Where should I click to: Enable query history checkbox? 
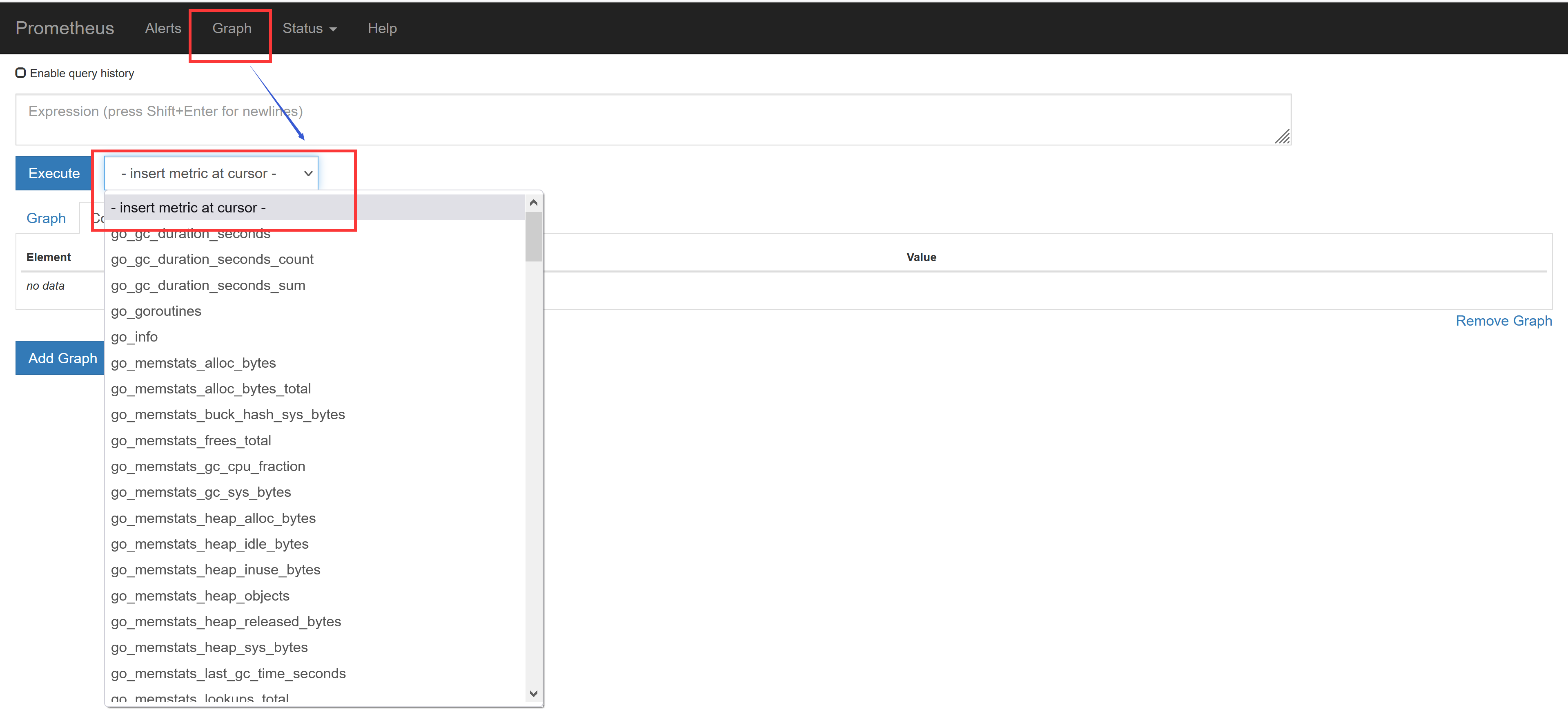coord(21,73)
